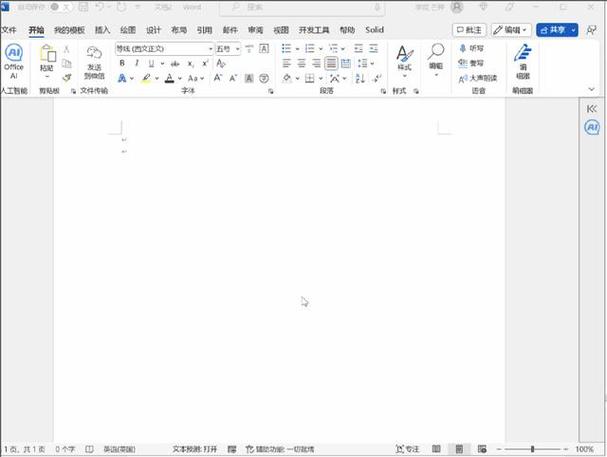This screenshot has width=607, height=457.
Task: Click the character border icon
Action: pyautogui.click(x=264, y=48)
